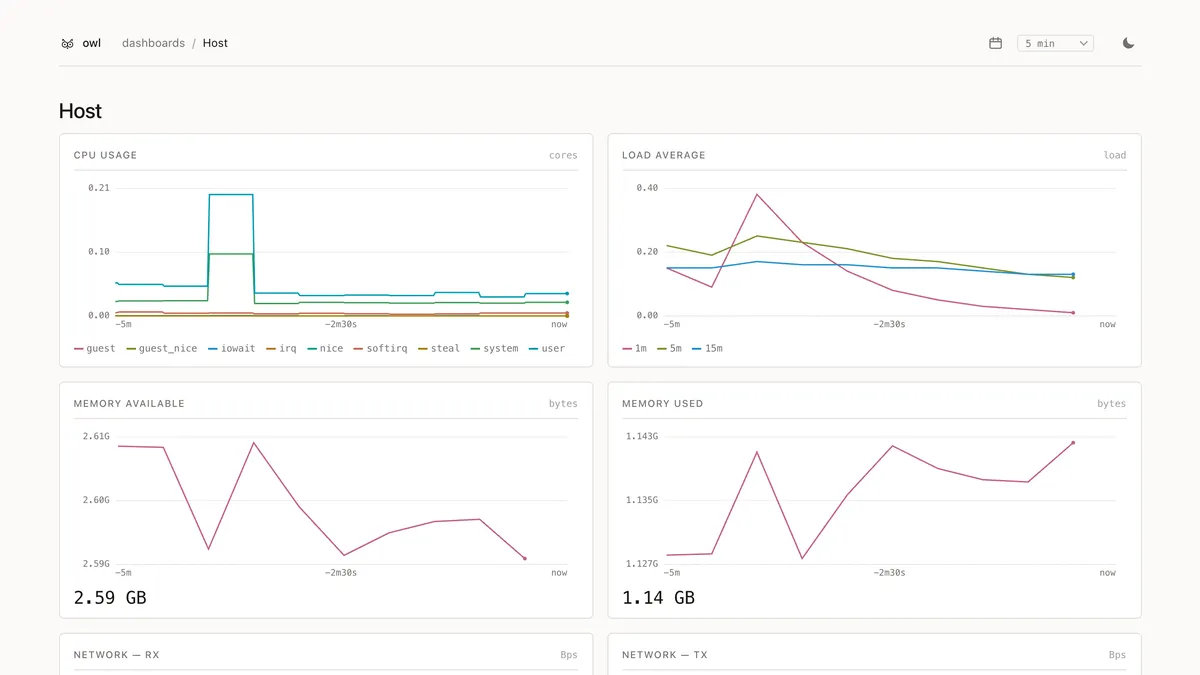Viewport: 1200px width, 675px height.
Task: Click the owl logo icon
Action: (x=67, y=44)
